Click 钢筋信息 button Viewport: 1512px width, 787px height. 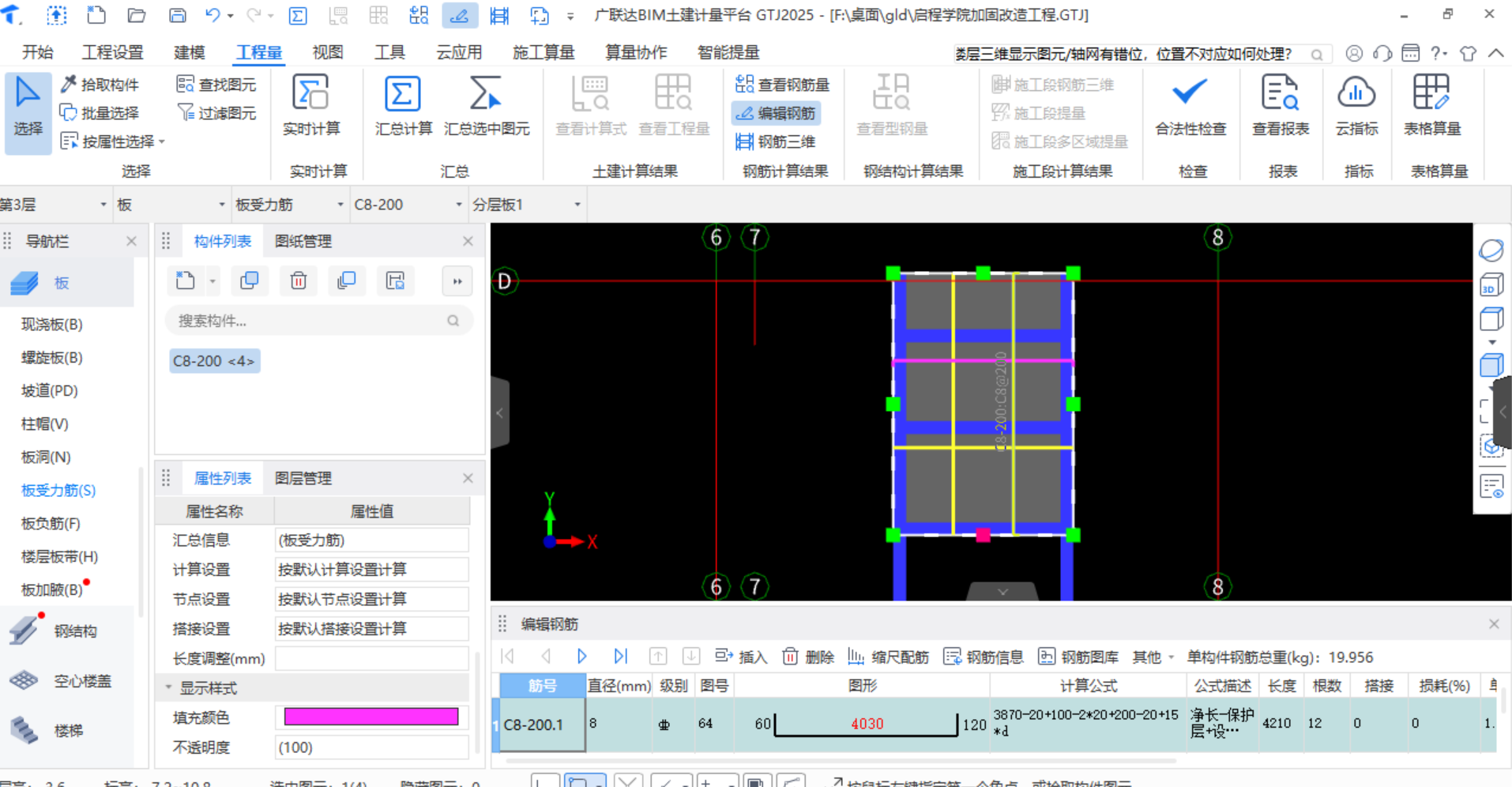(x=984, y=657)
